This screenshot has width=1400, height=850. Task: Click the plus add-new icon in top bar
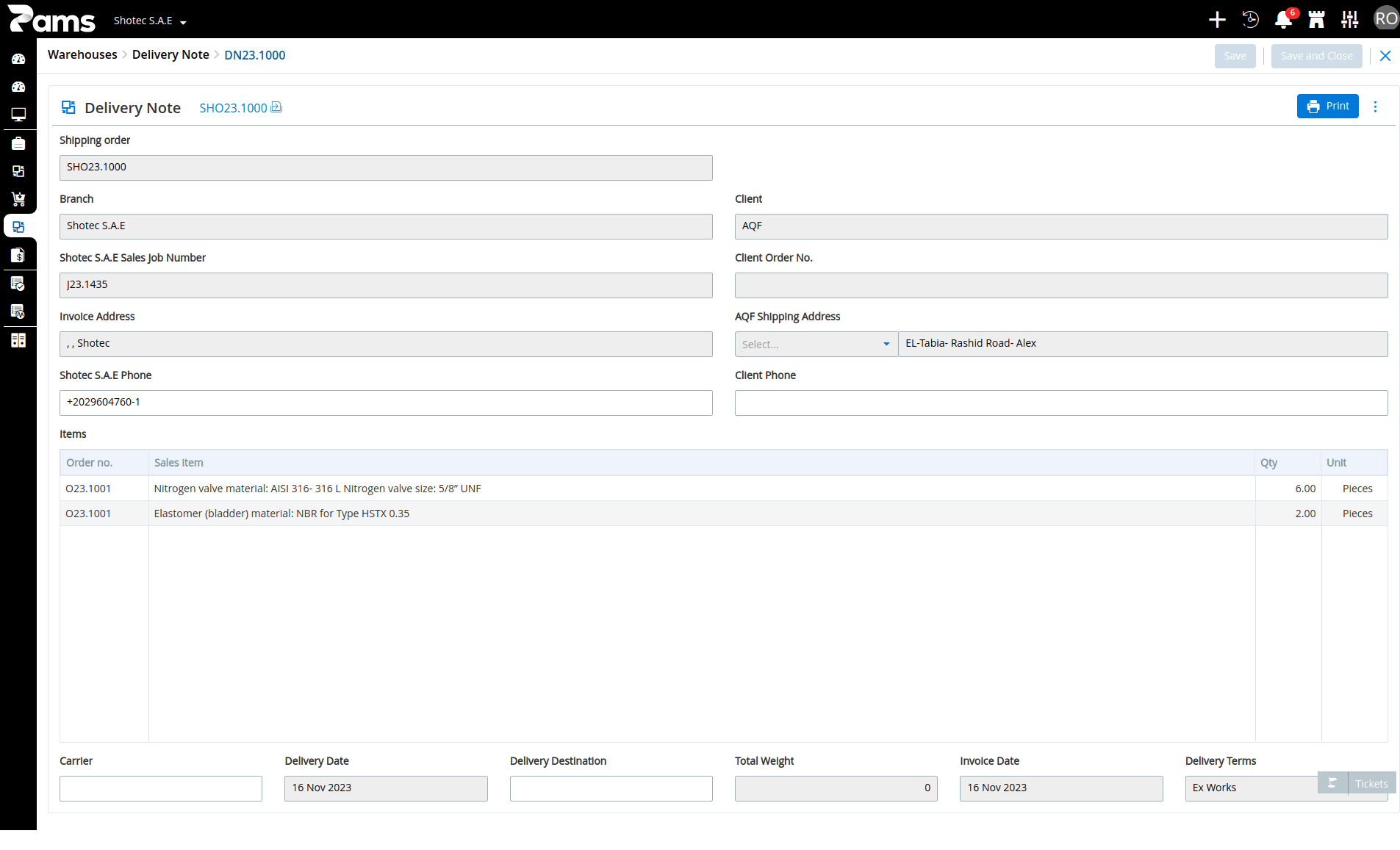point(1217,20)
